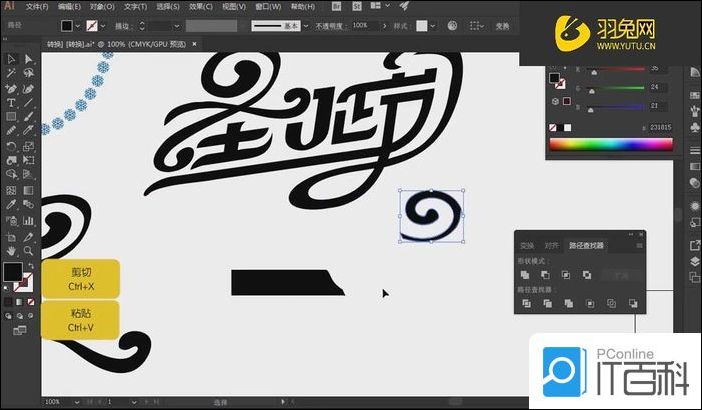Close the 转轴.ai document tab

(194, 45)
